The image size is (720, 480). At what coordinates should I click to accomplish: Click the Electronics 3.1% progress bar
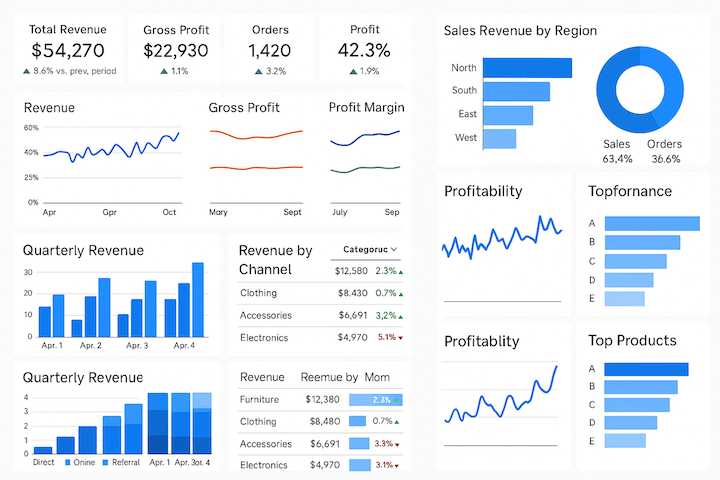tap(360, 465)
